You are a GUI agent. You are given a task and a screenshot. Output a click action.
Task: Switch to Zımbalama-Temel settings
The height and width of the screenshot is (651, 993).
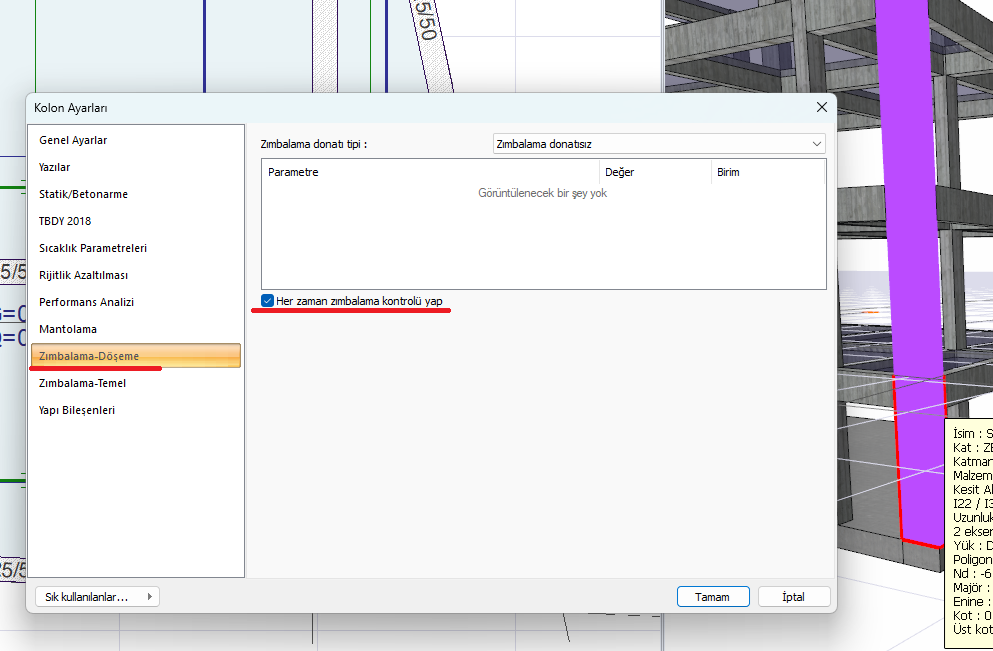click(82, 383)
